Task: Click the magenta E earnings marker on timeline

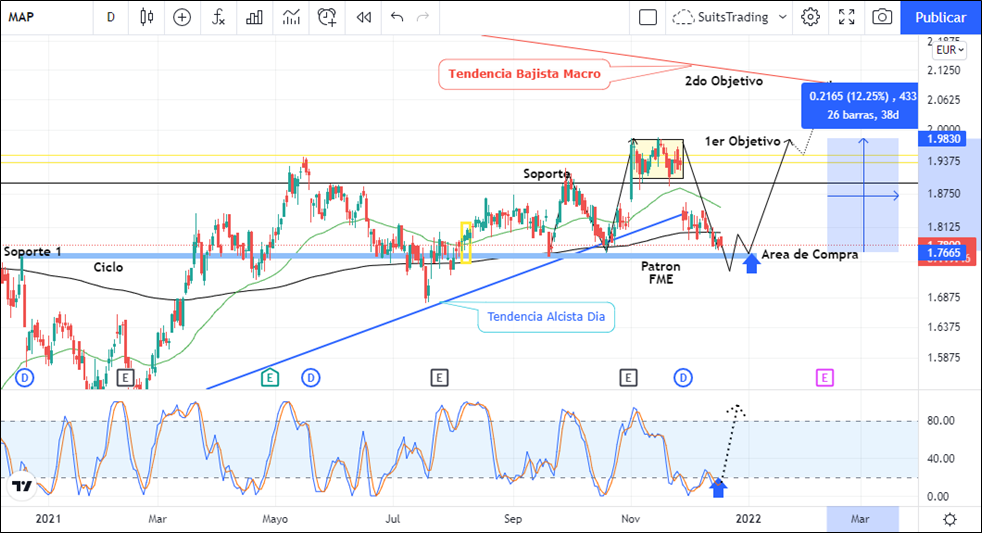Action: (824, 377)
